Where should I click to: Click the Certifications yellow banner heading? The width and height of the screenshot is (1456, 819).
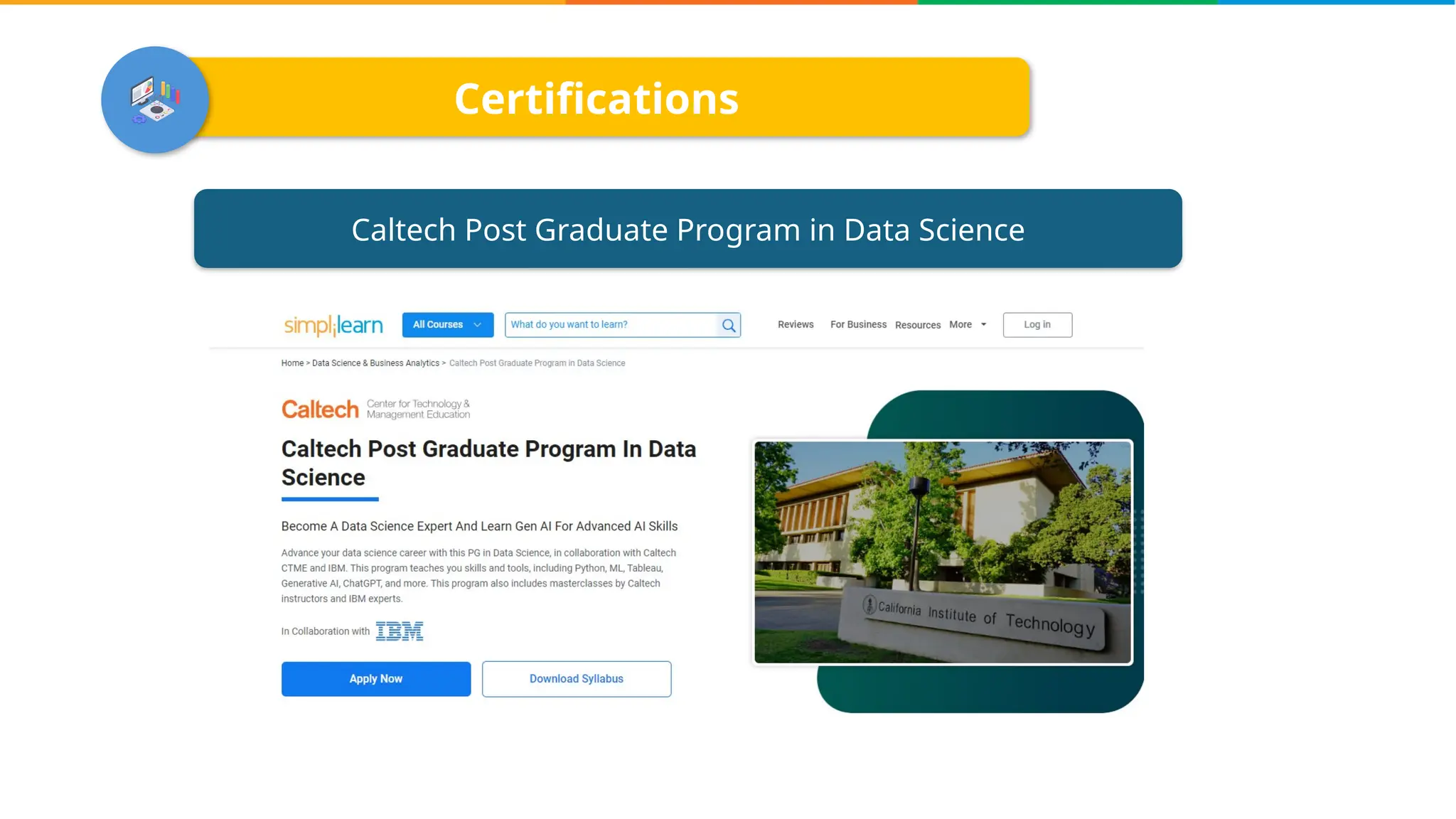pos(596,98)
